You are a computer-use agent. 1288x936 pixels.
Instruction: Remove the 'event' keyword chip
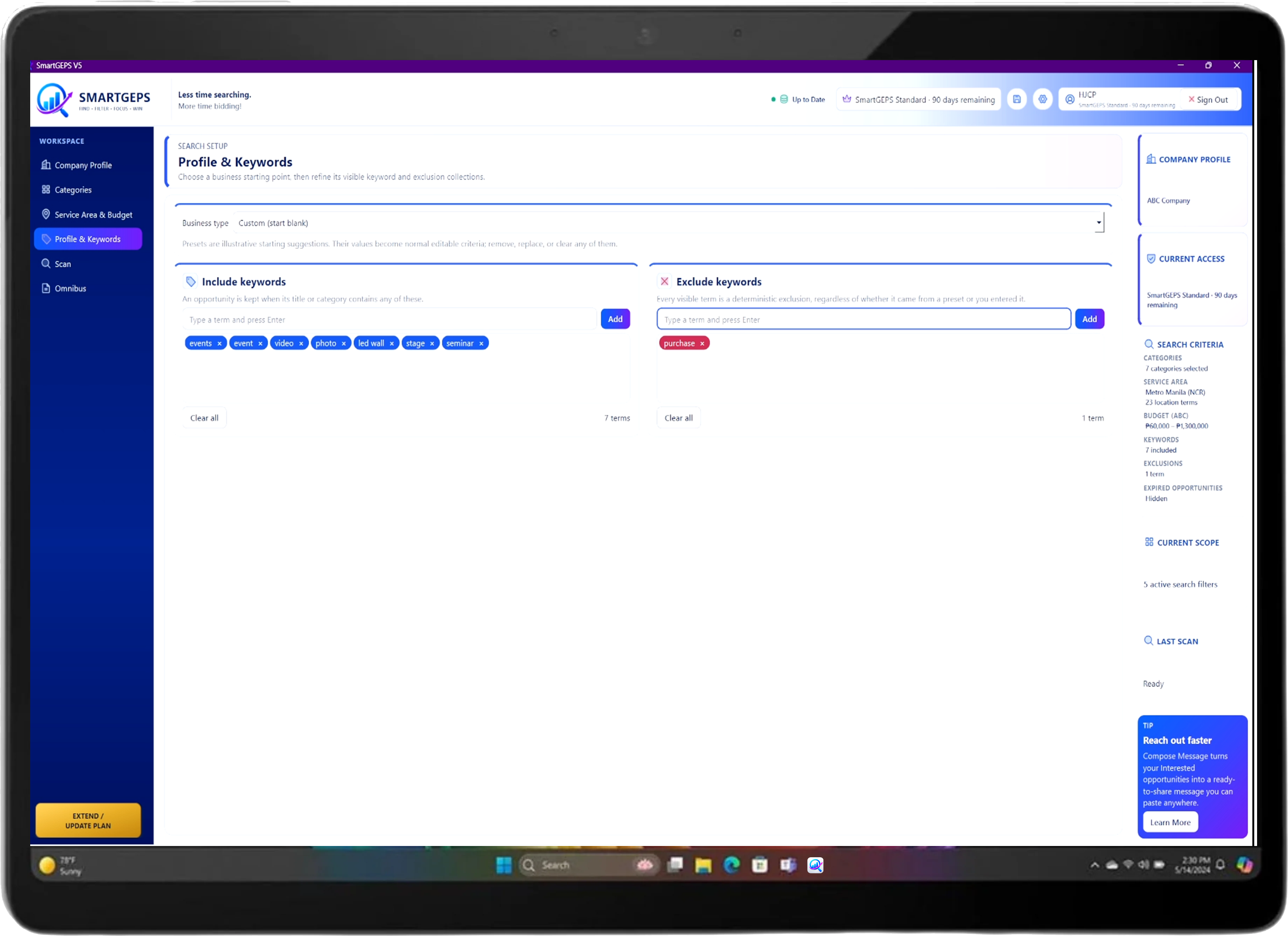260,343
